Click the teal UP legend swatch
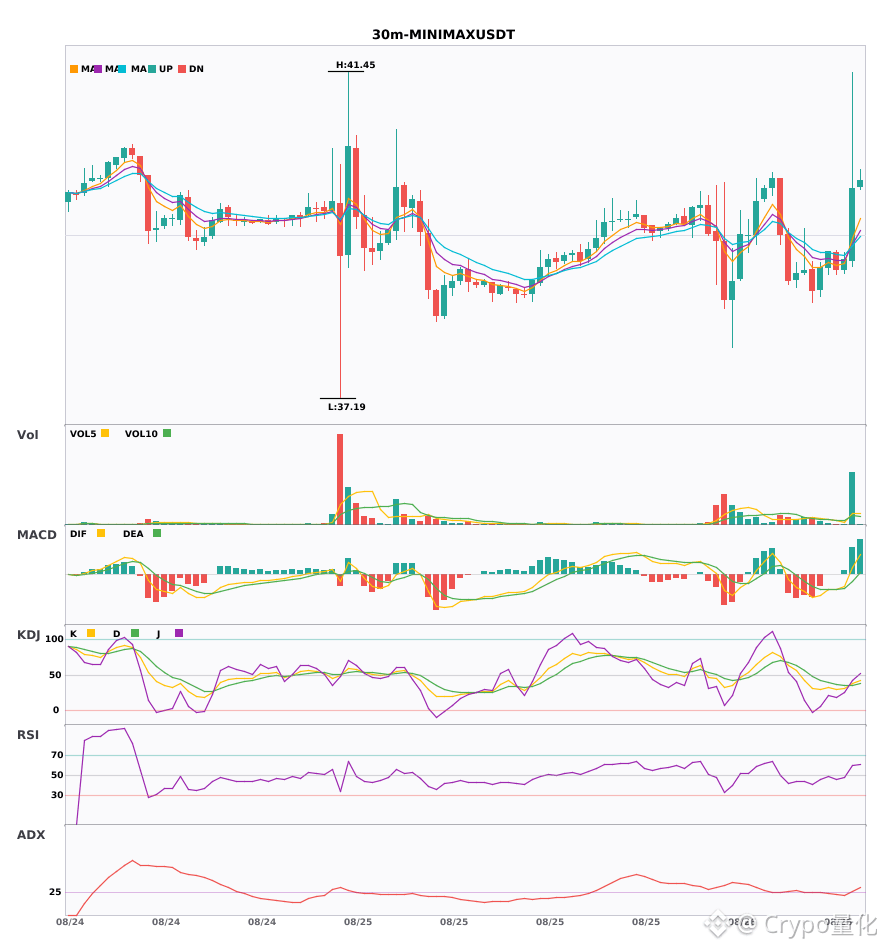The image size is (885, 950). (152, 69)
